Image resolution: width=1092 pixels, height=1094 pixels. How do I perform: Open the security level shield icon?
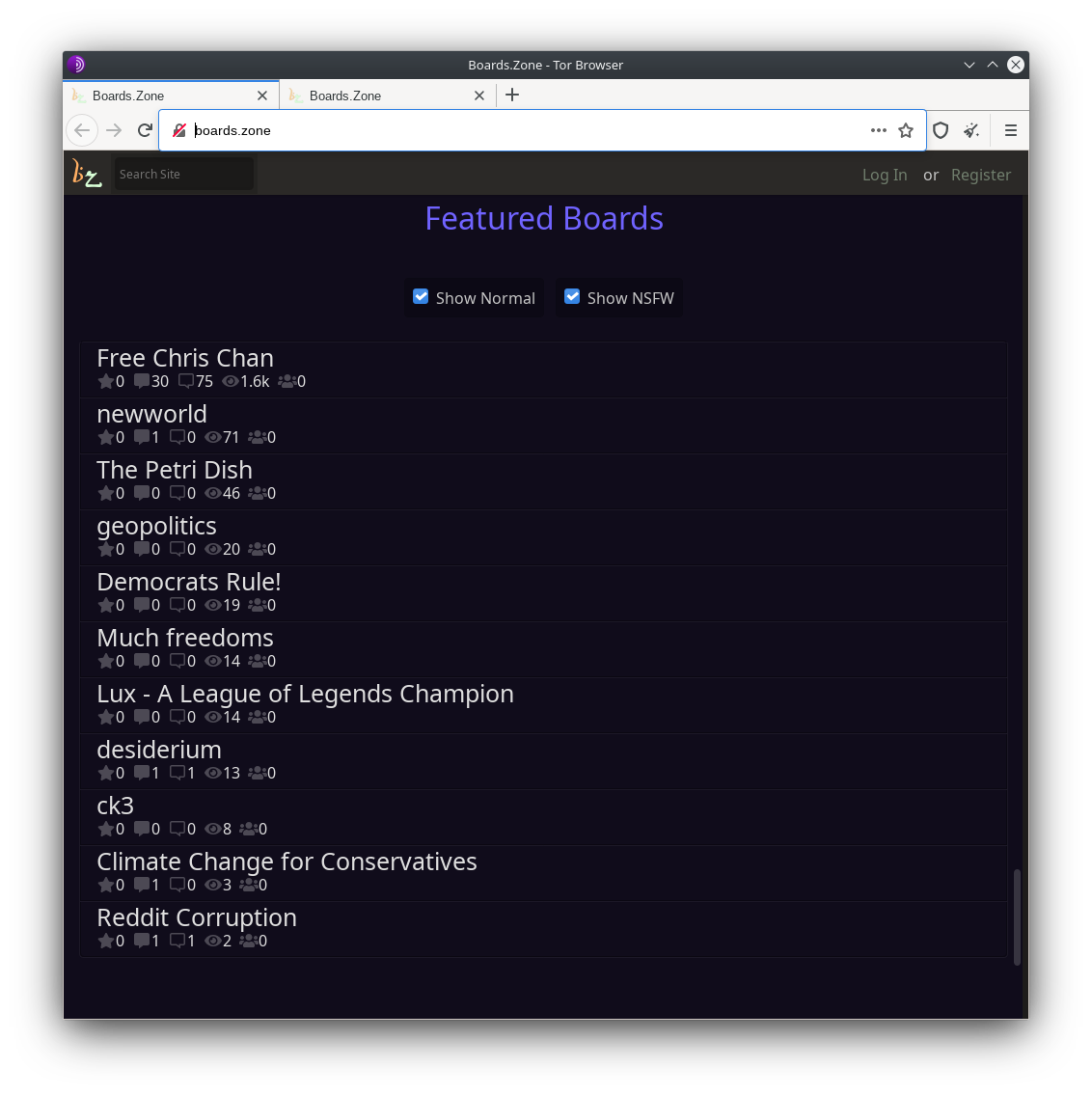click(x=941, y=130)
